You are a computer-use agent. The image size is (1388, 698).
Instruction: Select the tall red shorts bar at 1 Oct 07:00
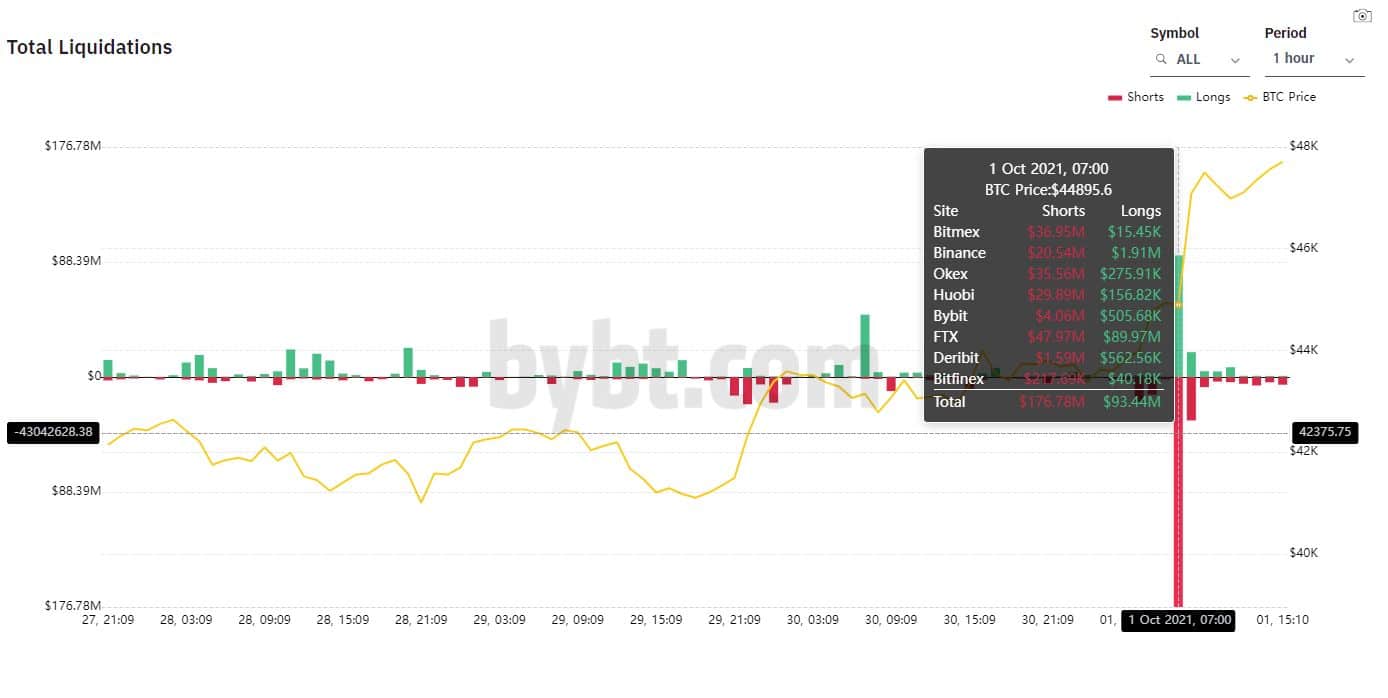click(1178, 491)
